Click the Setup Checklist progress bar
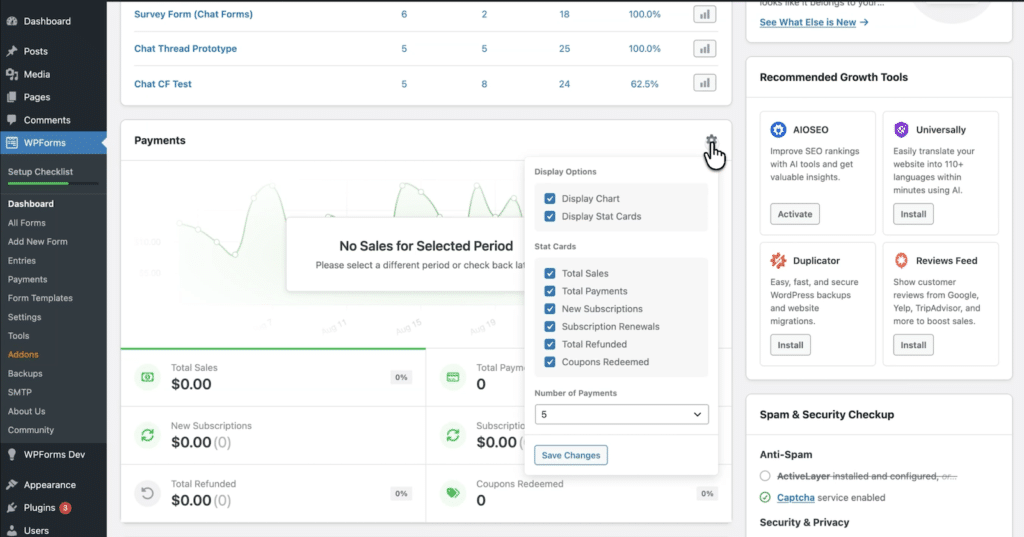The width and height of the screenshot is (1024, 537). coord(53,184)
